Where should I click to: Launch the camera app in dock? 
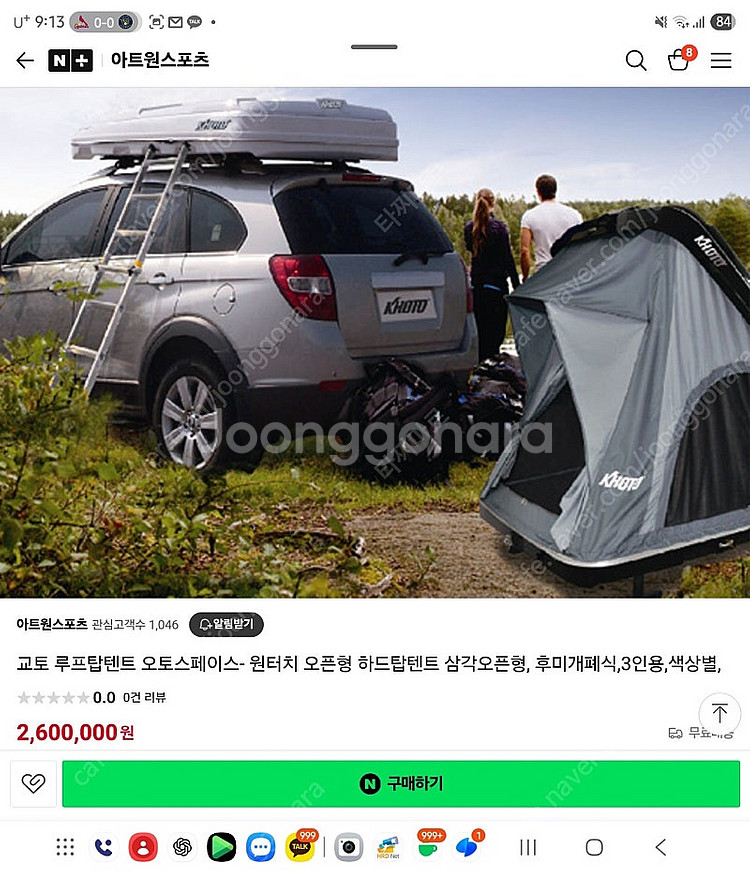point(349,847)
